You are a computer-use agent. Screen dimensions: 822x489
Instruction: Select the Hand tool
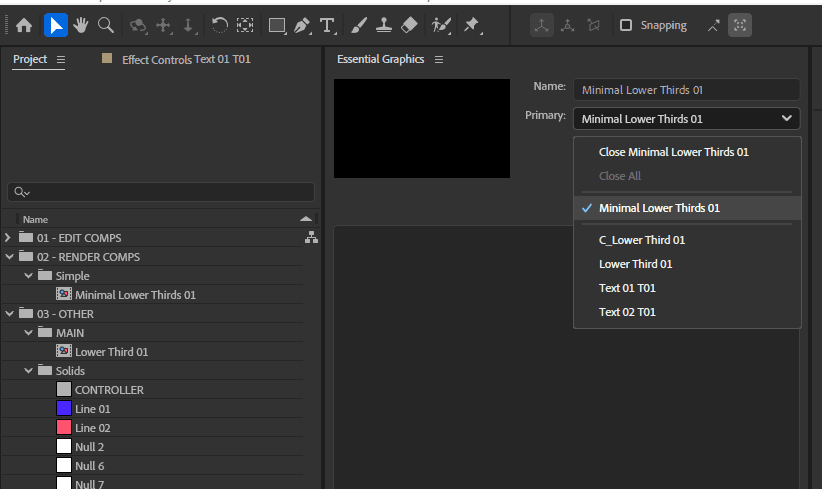coord(81,25)
